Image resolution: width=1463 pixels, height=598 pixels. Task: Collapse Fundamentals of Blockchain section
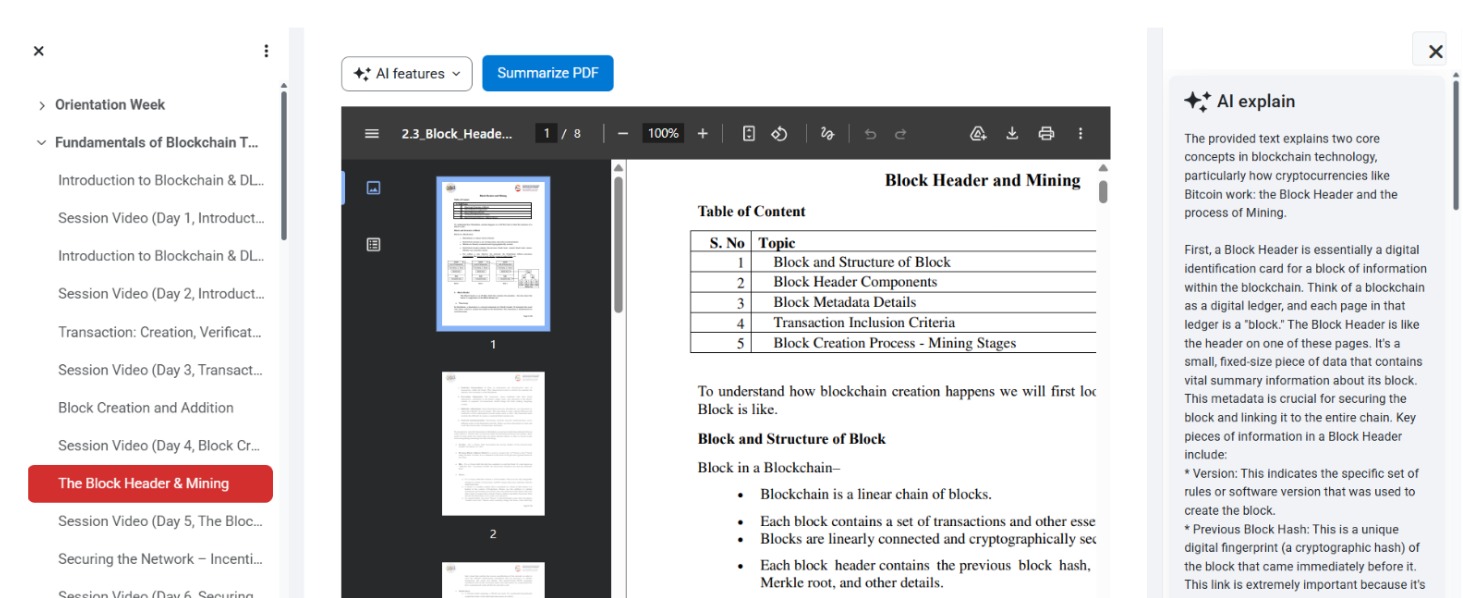coord(41,143)
